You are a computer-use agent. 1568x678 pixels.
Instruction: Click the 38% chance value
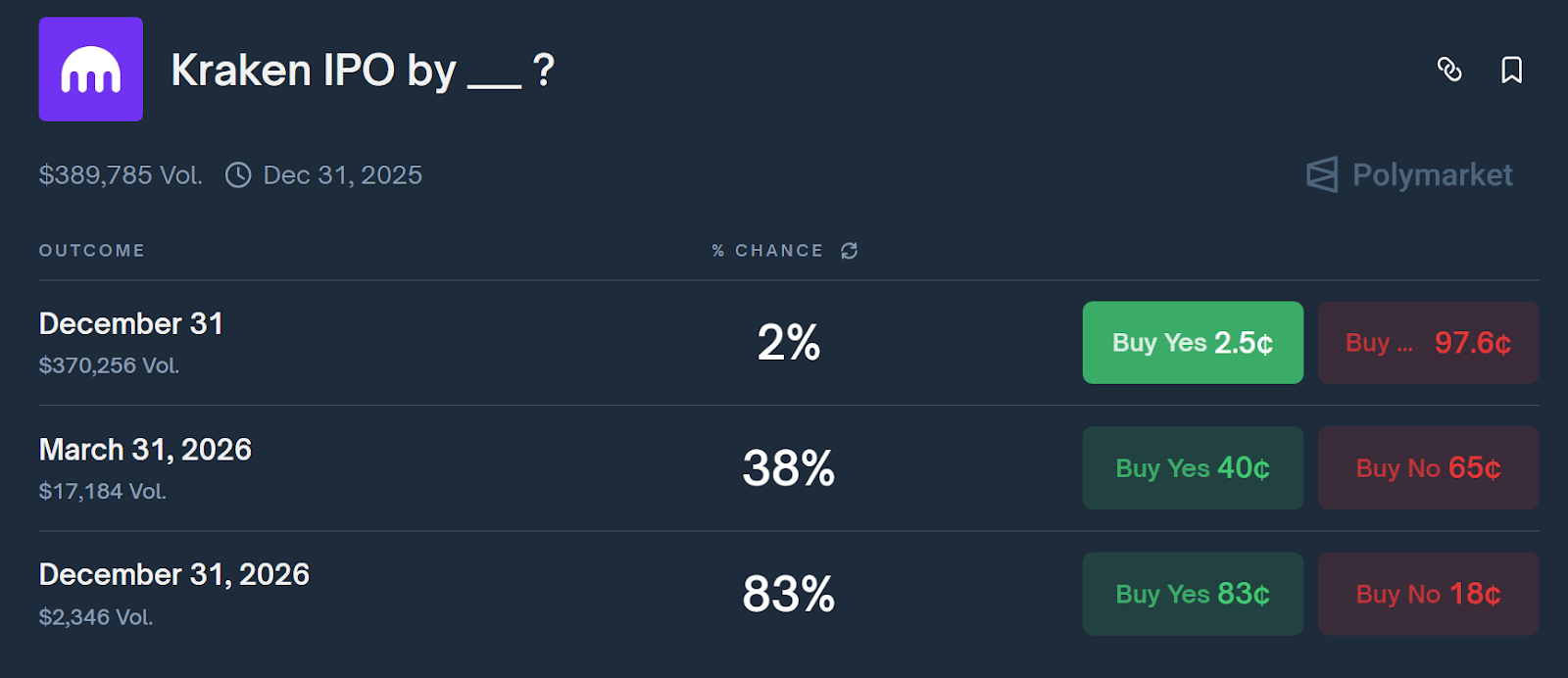(x=788, y=468)
